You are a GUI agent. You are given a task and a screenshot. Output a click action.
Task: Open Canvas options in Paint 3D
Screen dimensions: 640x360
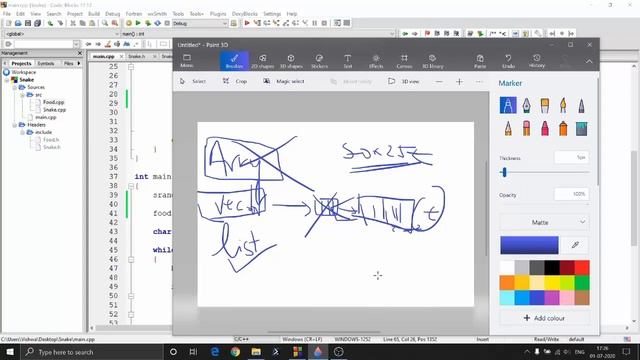click(x=404, y=61)
